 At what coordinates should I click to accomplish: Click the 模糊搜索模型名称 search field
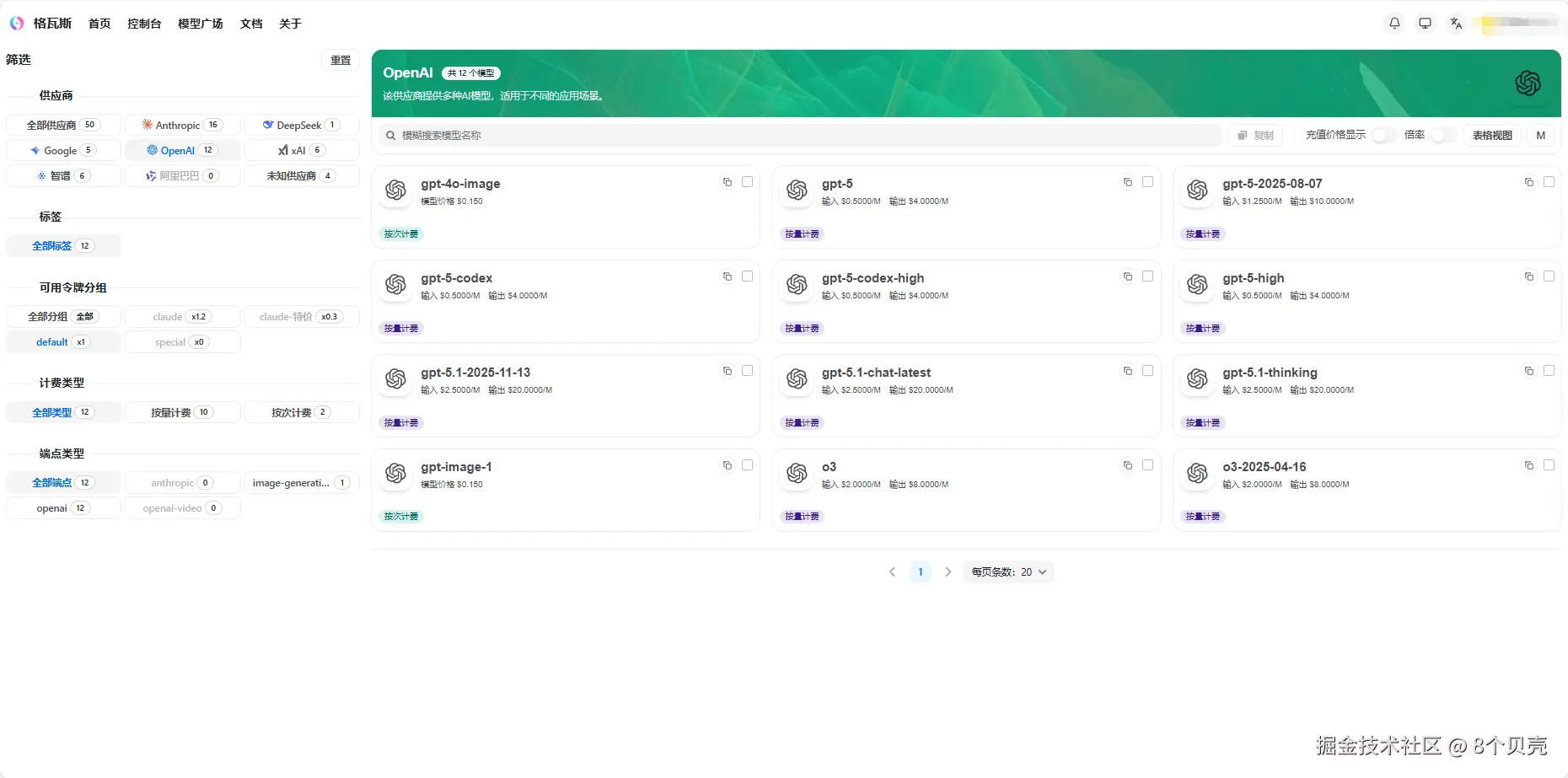point(800,135)
